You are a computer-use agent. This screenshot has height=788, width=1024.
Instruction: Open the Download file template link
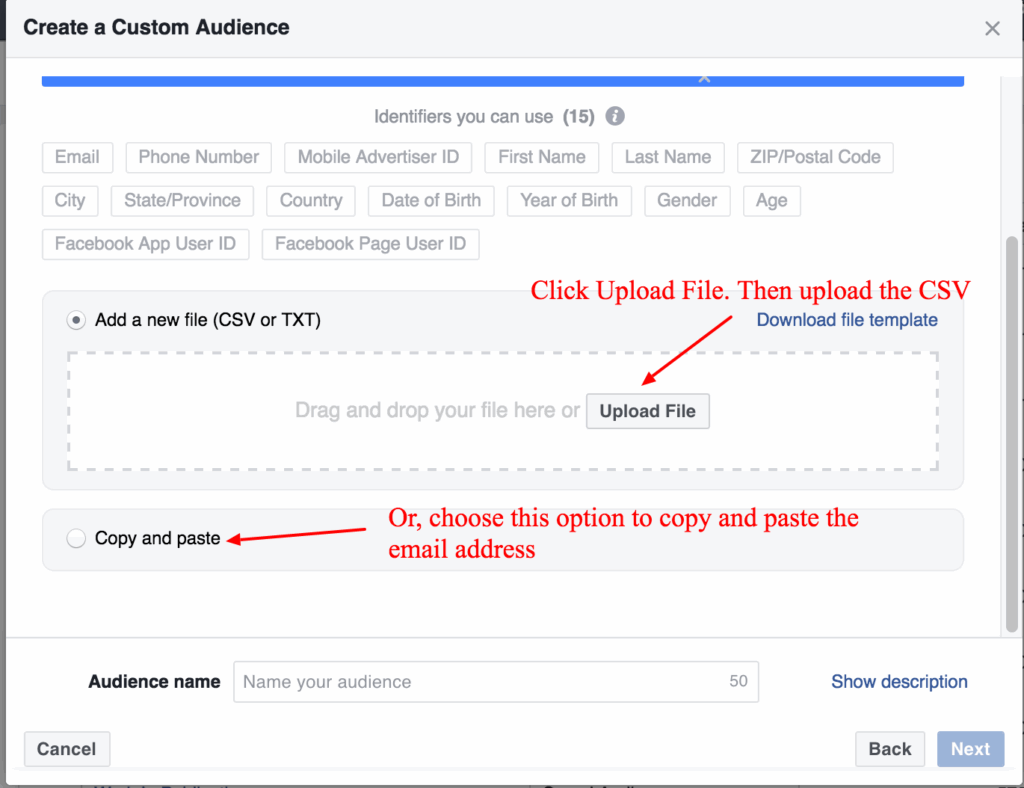point(847,319)
